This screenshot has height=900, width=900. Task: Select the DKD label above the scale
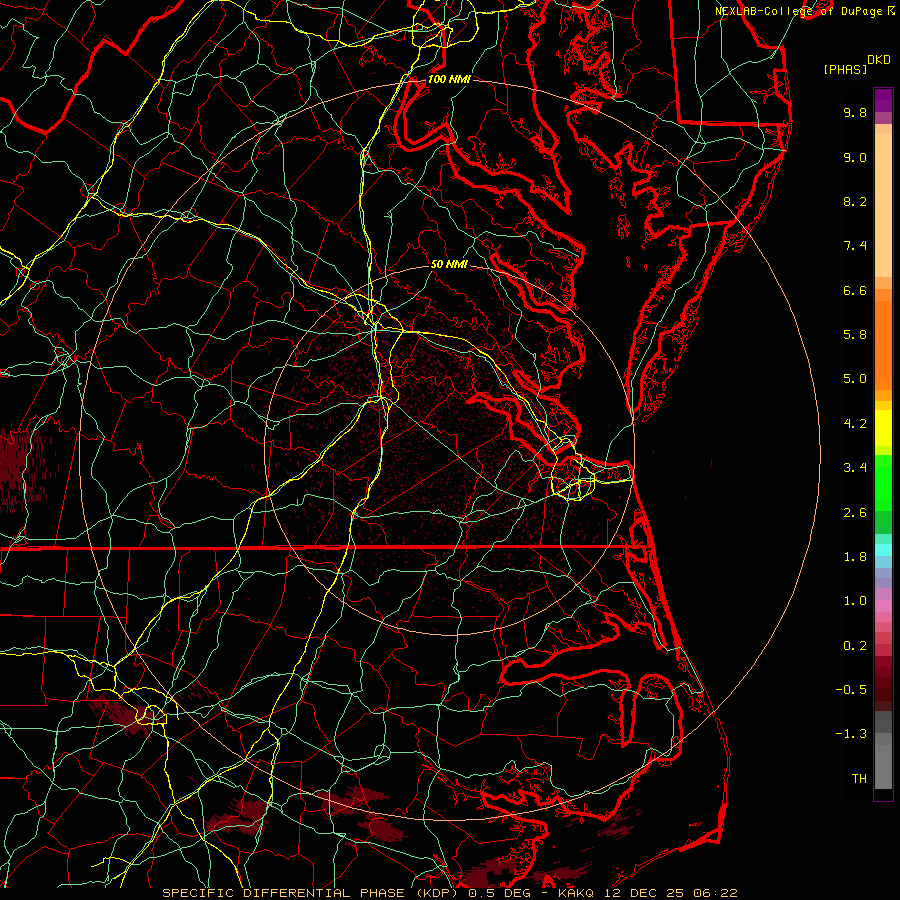[878, 60]
